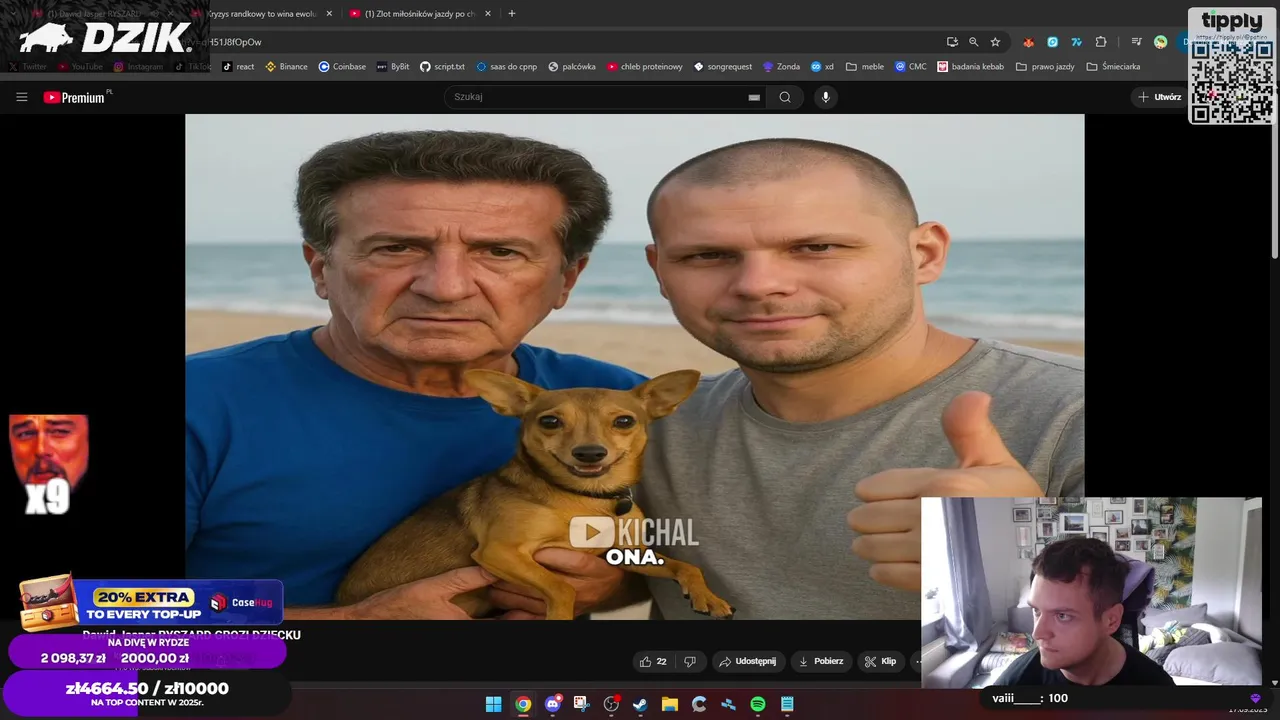
Task: Open Spotify from the taskbar
Action: 758,704
